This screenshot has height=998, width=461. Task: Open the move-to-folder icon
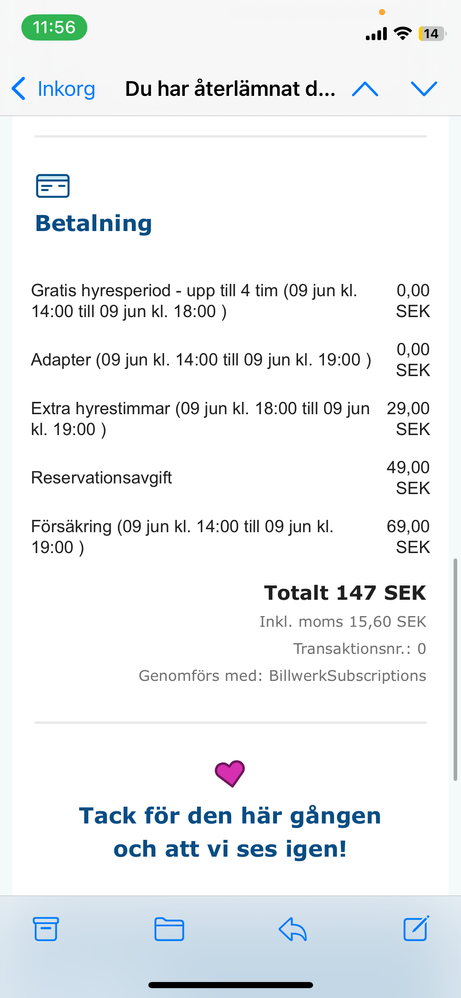coord(169,929)
